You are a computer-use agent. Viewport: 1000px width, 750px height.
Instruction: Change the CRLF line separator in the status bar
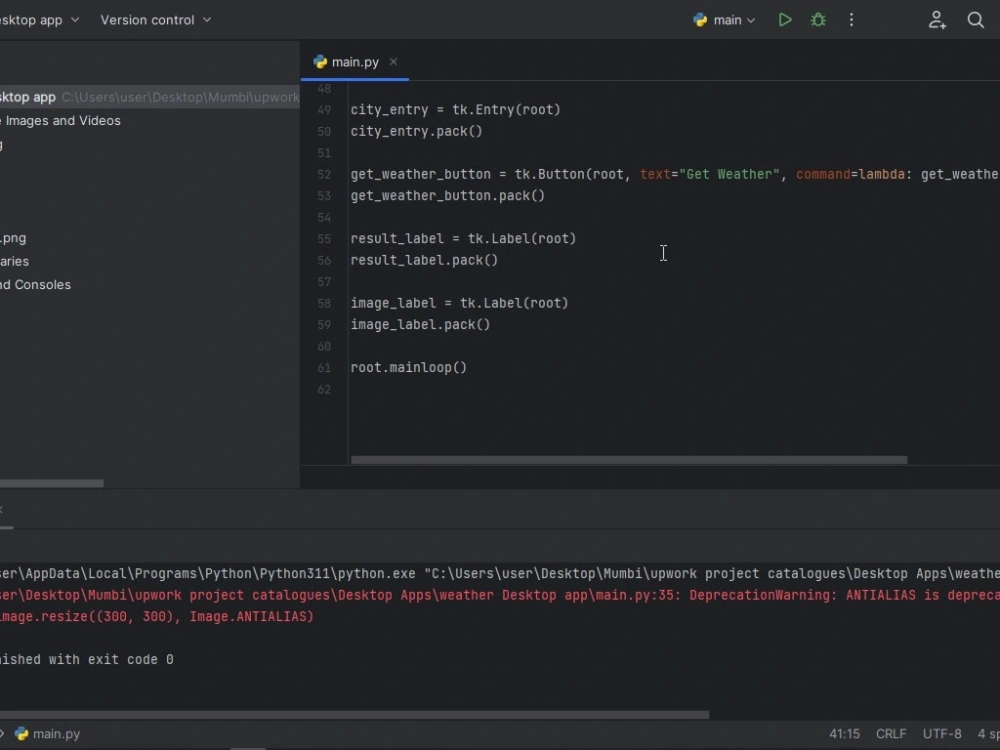tap(891, 734)
